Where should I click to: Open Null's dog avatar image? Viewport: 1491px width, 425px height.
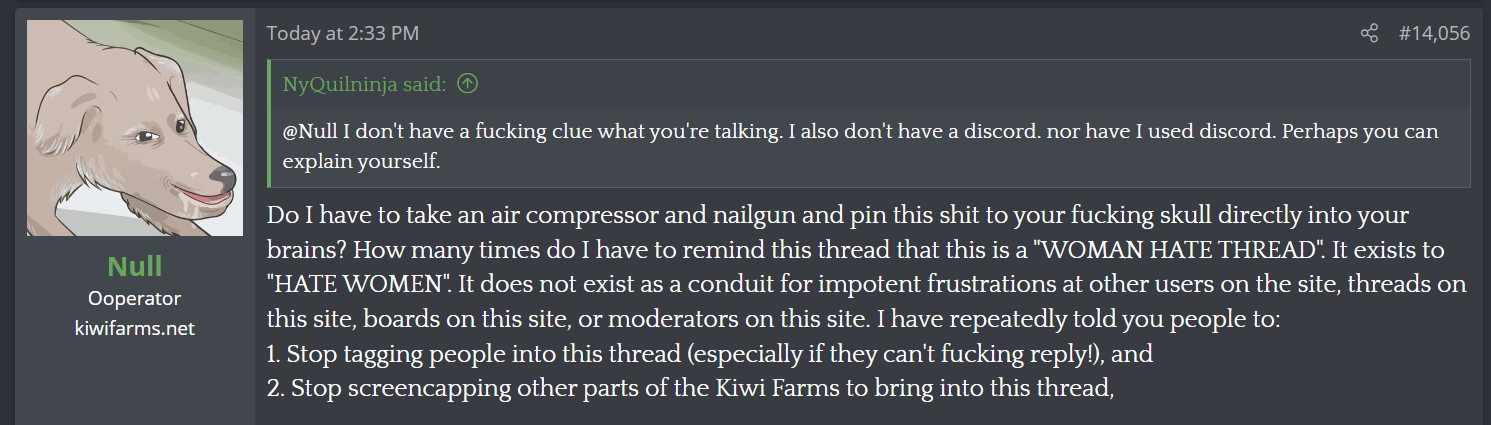tap(135, 128)
